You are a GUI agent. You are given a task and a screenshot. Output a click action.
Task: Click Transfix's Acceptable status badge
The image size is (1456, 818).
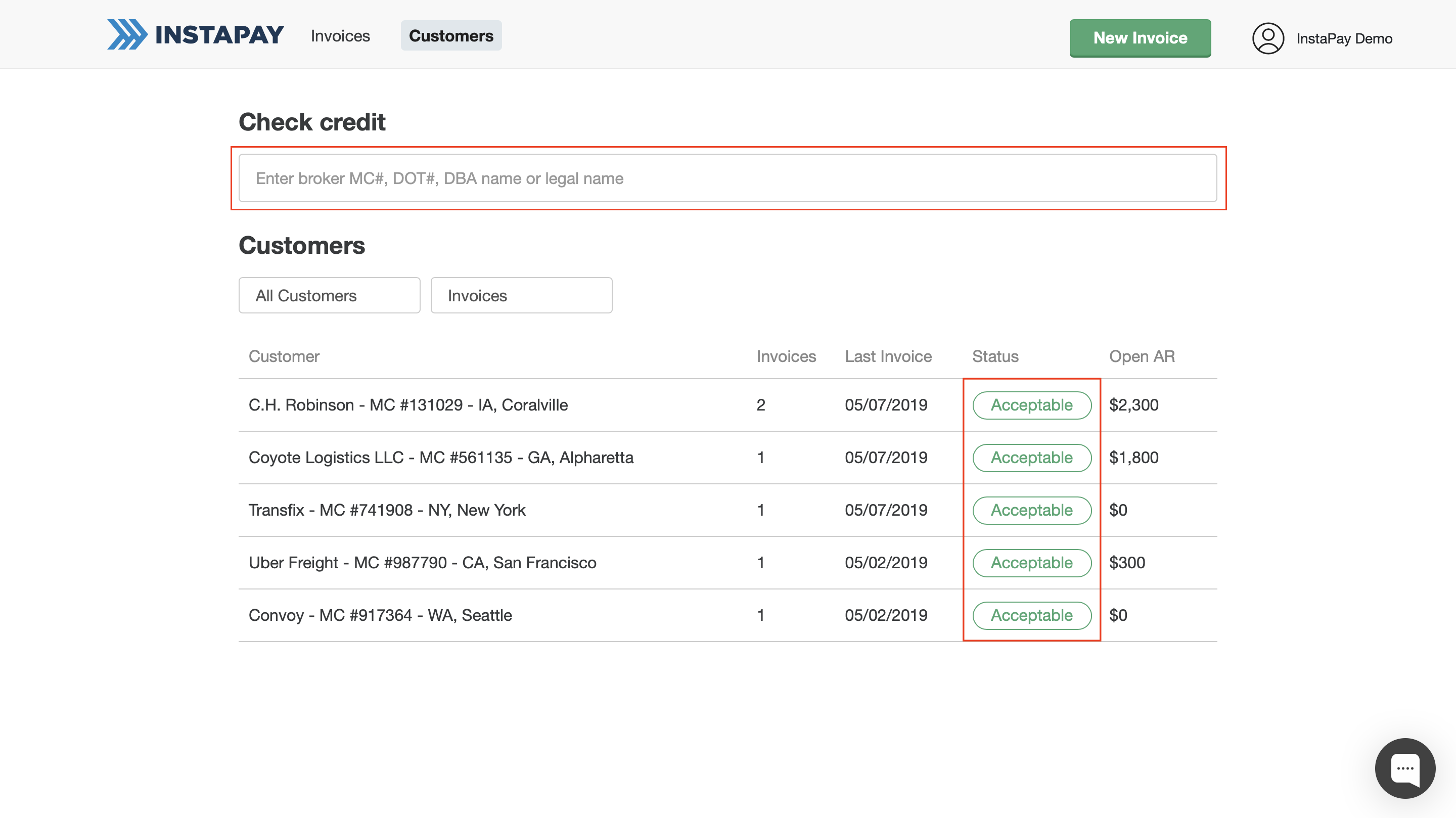tap(1031, 510)
